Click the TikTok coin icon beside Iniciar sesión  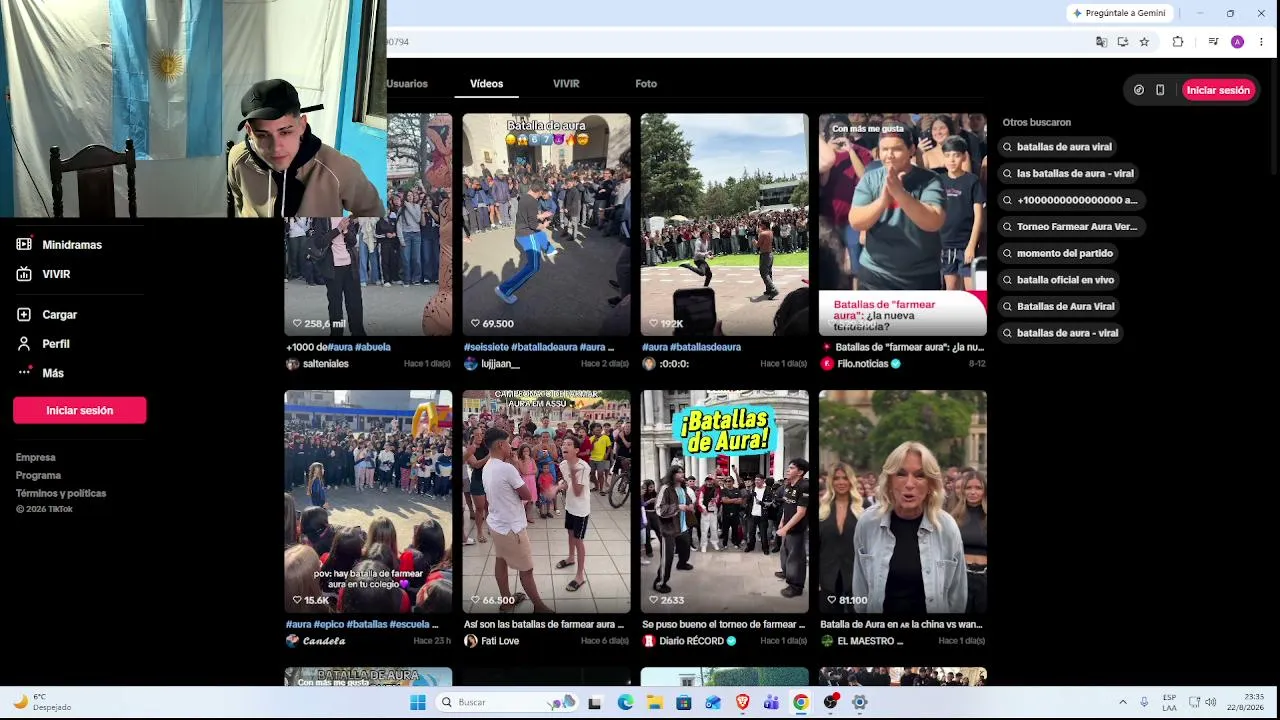coord(1139,90)
